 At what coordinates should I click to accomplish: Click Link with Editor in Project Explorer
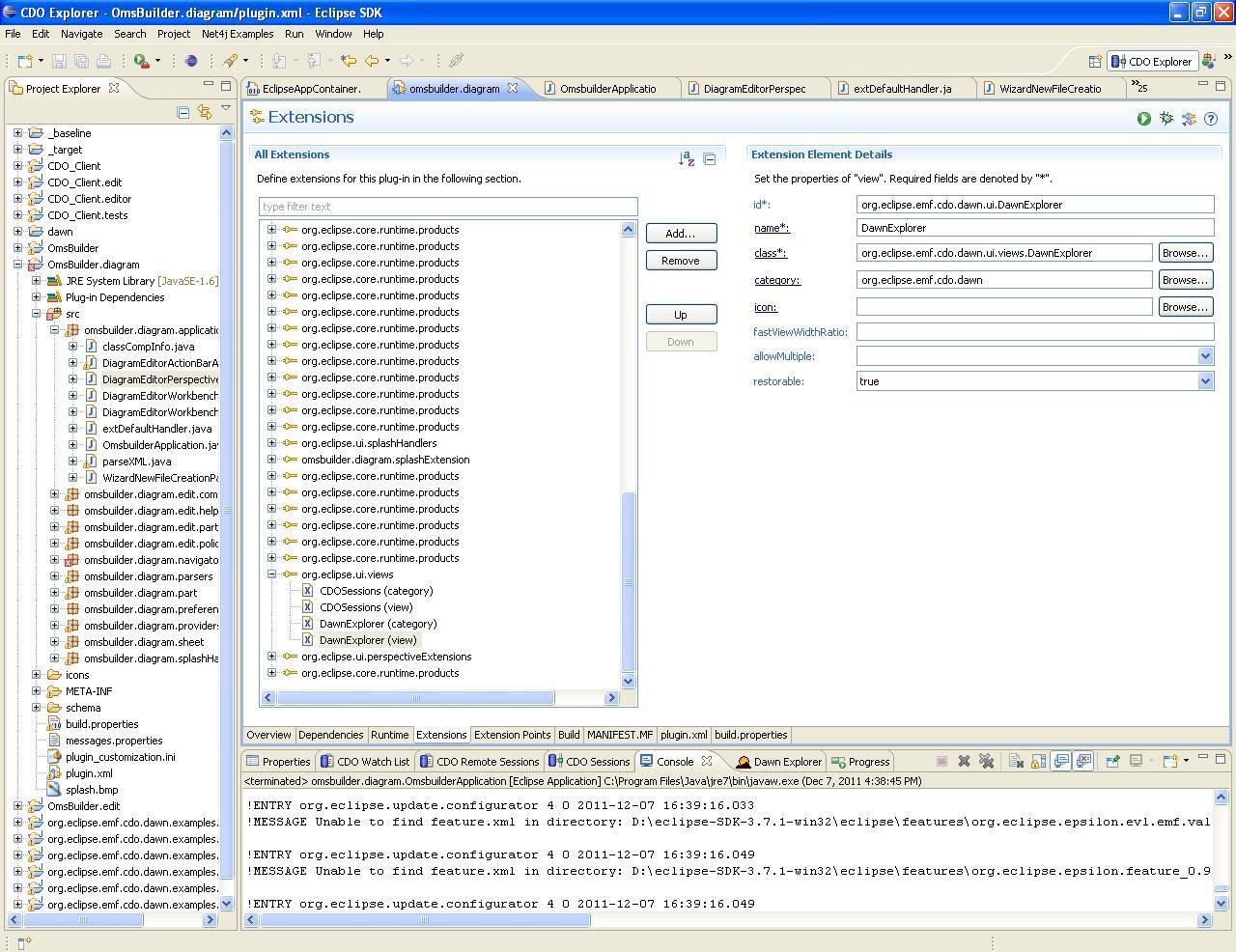pyautogui.click(x=205, y=113)
